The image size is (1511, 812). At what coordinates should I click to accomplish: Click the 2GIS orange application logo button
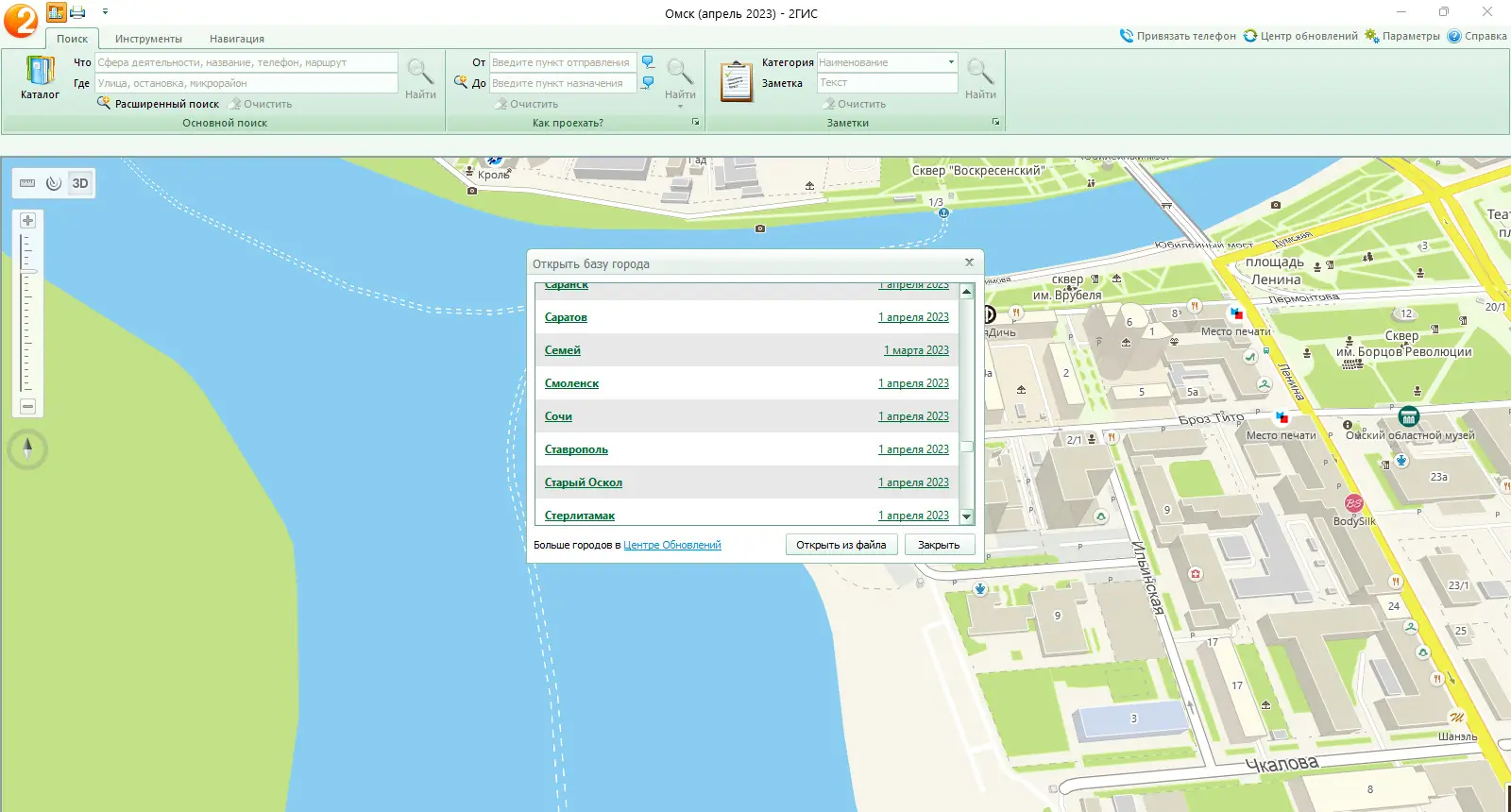(21, 20)
